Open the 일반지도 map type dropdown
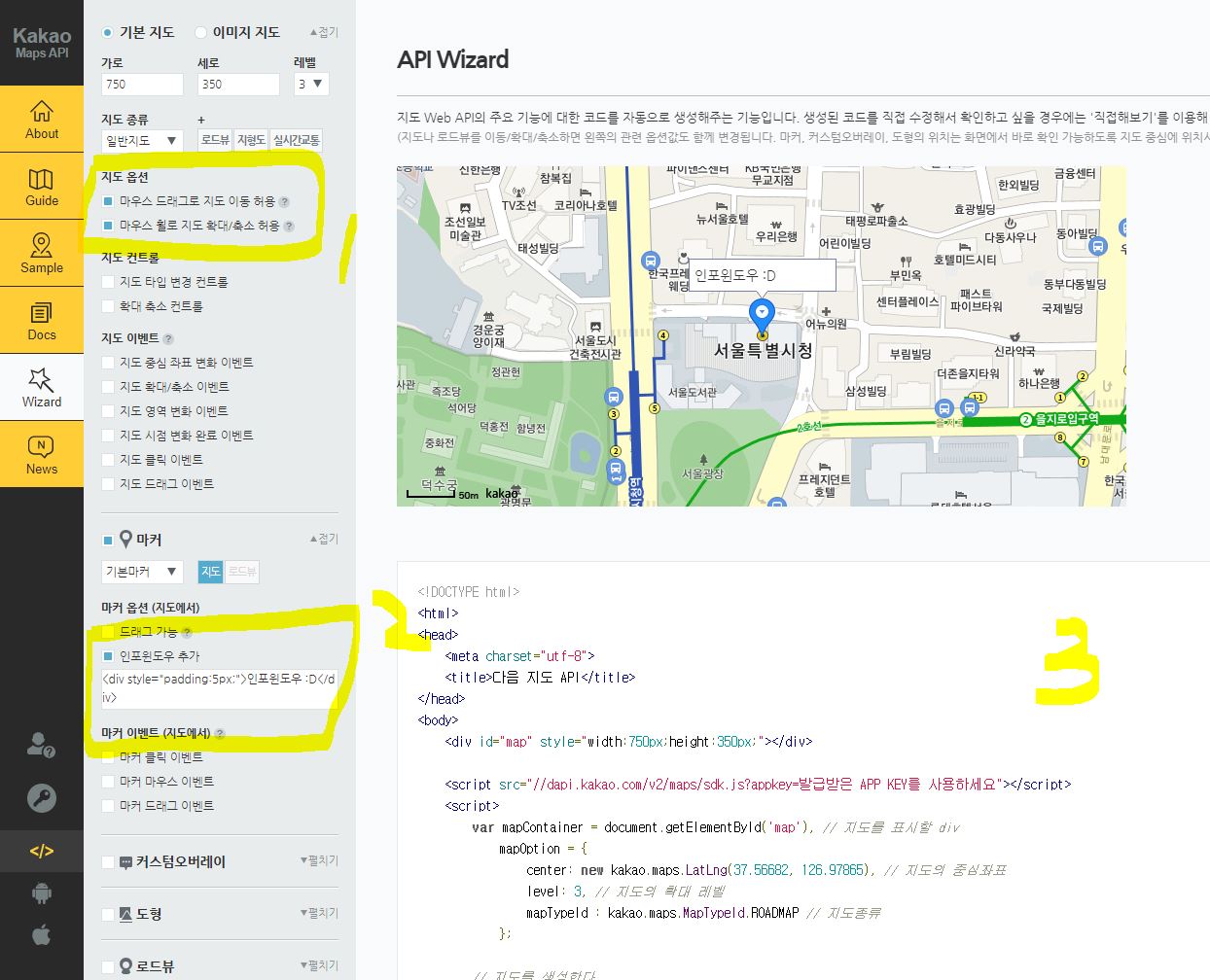 click(142, 141)
